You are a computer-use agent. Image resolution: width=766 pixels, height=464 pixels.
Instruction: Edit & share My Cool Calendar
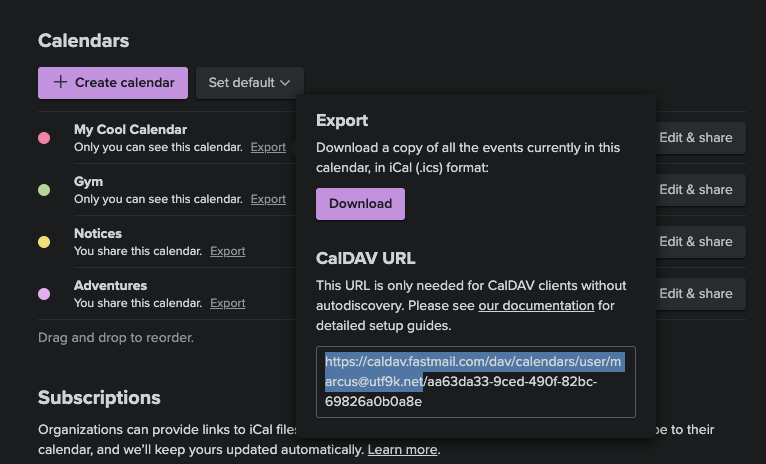coord(701,138)
